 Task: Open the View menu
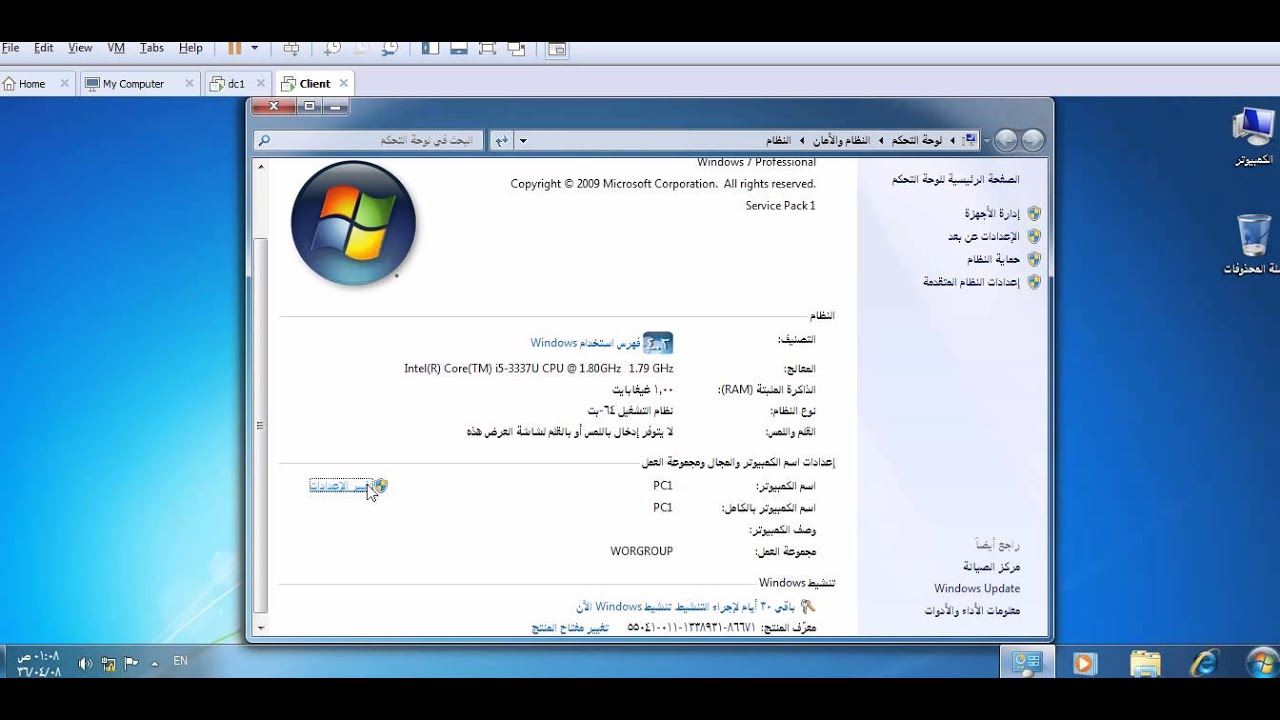pyautogui.click(x=80, y=48)
